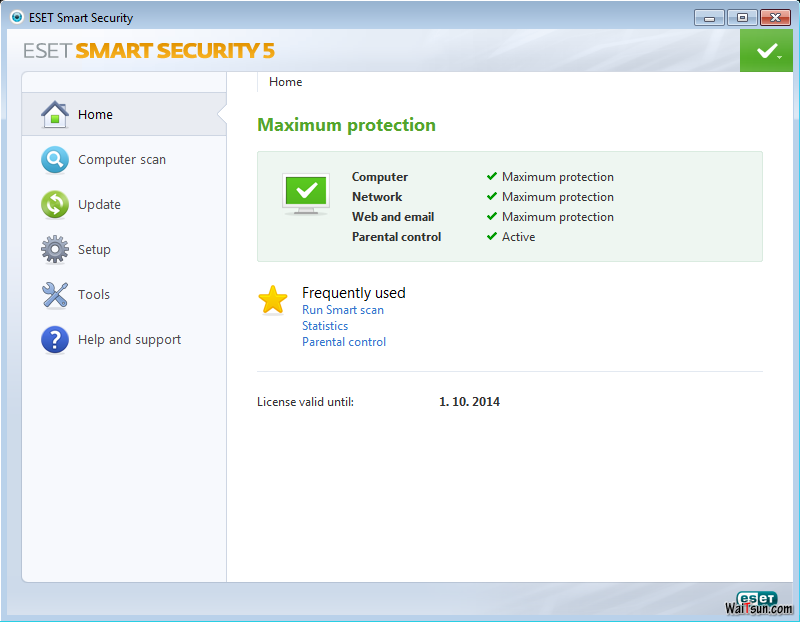Viewport: 800px width, 622px height.
Task: Run Smart scan link
Action: tap(343, 310)
